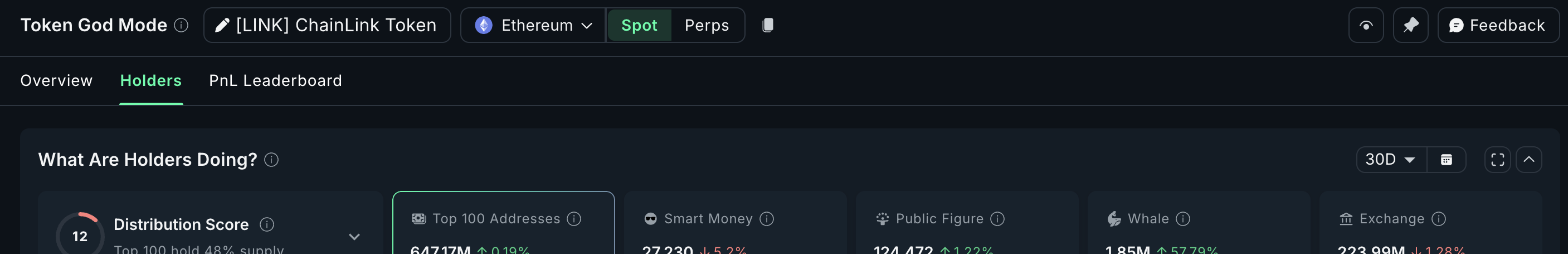Click info icon beside Whale
The height and width of the screenshot is (254, 1568).
(x=1183, y=219)
